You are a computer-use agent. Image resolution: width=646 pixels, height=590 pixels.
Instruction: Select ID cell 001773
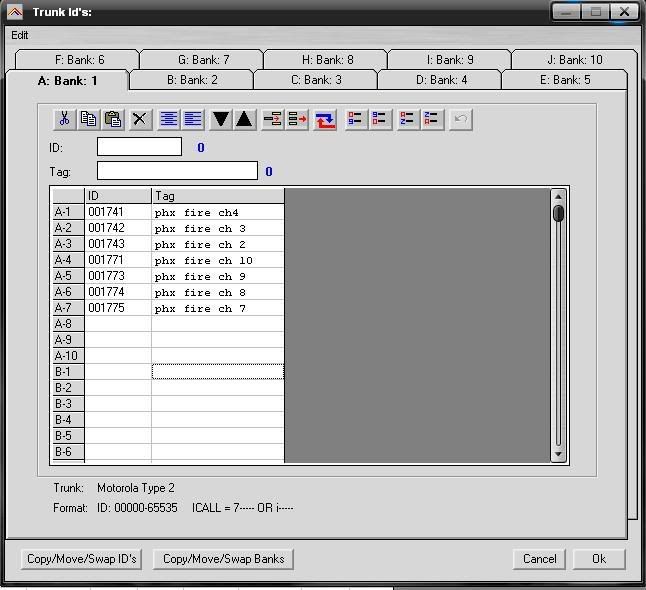[x=118, y=276]
